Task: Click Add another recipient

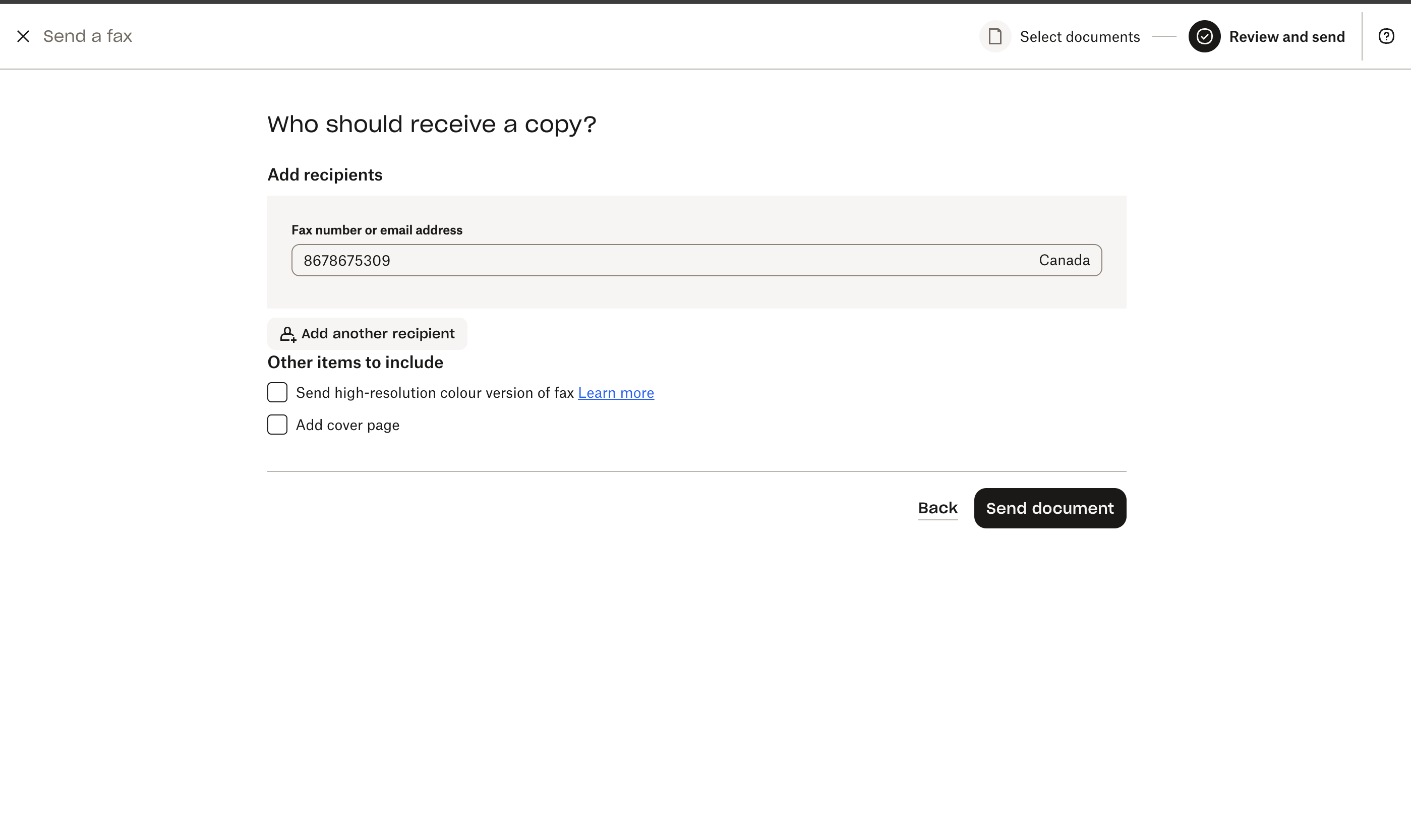Action: click(367, 333)
